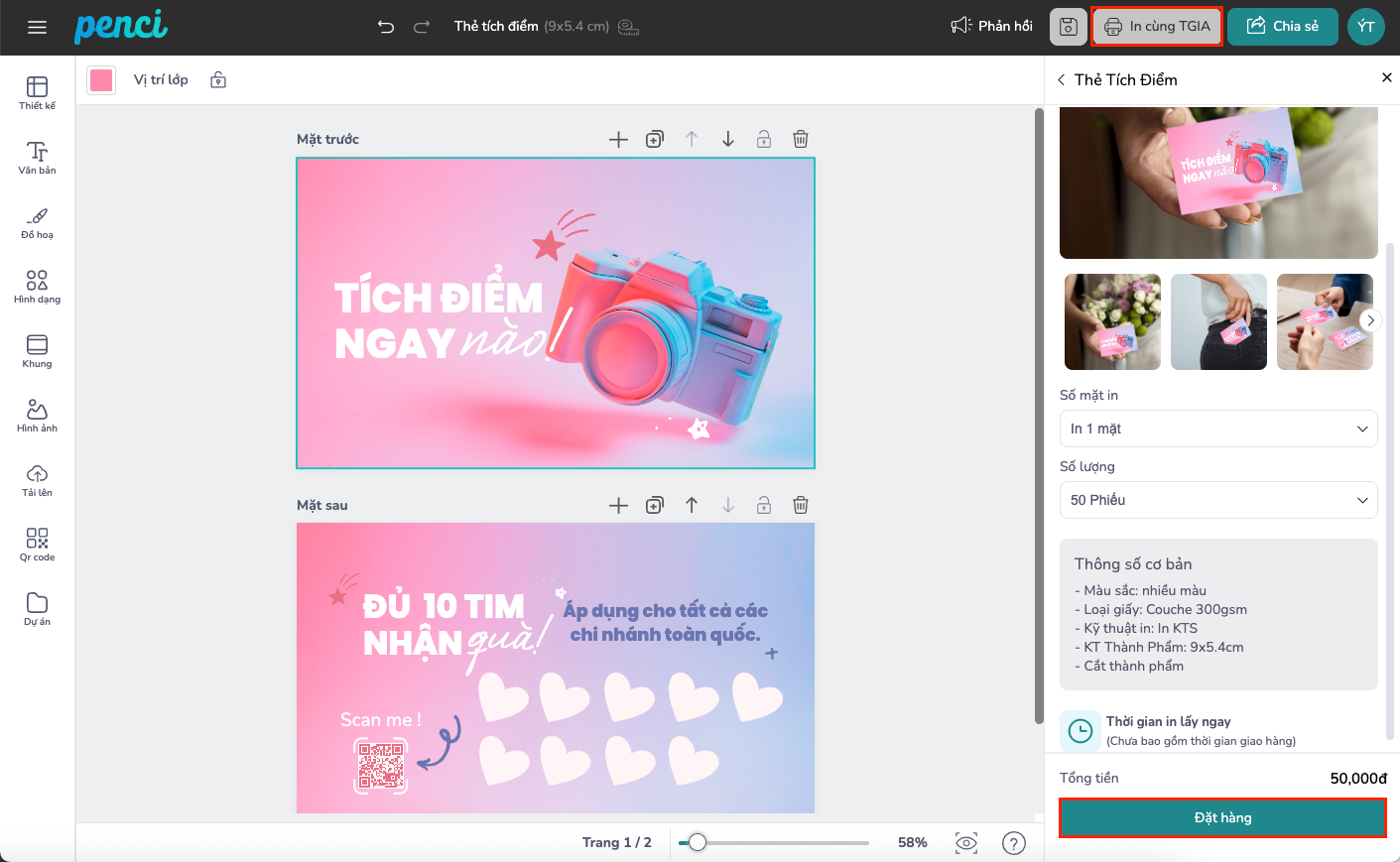Open the Hình dạng shapes panel
Image resolution: width=1400 pixels, height=862 pixels.
click(37, 286)
